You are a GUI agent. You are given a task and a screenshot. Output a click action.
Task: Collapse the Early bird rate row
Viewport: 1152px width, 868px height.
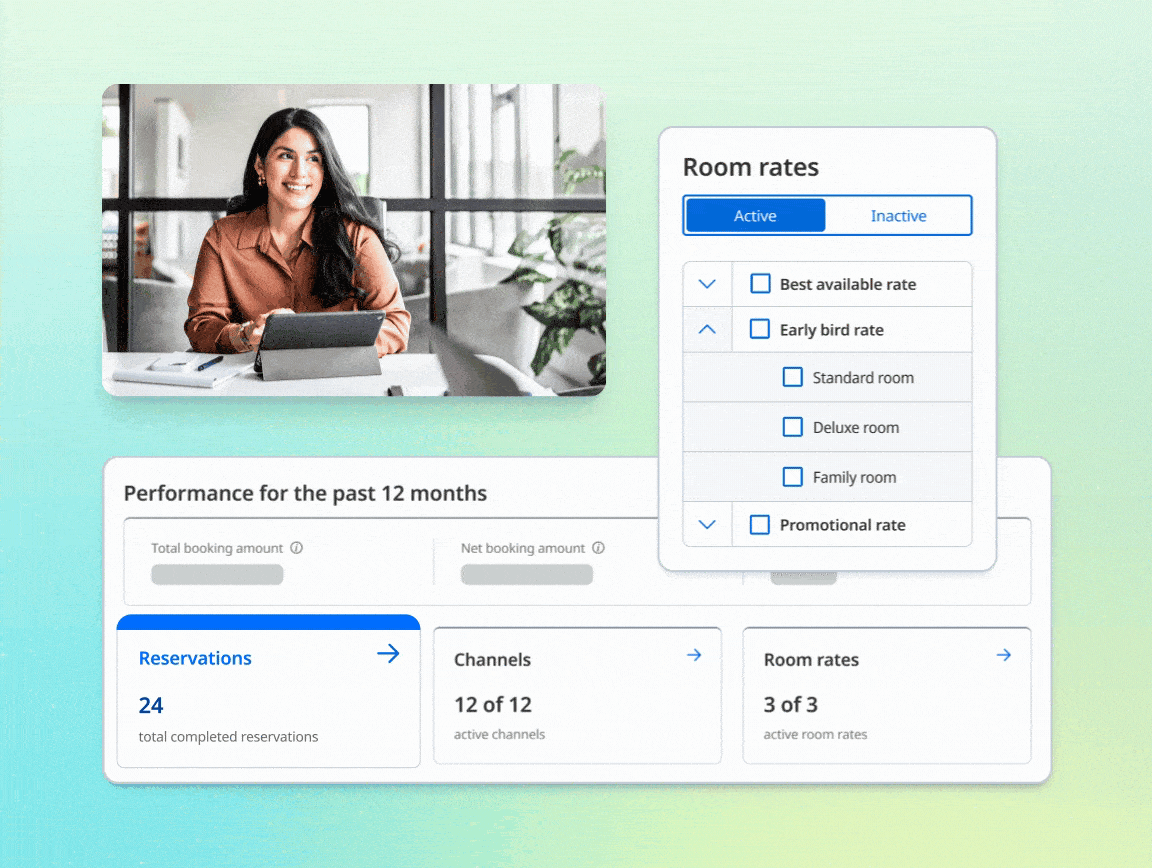[x=707, y=329]
